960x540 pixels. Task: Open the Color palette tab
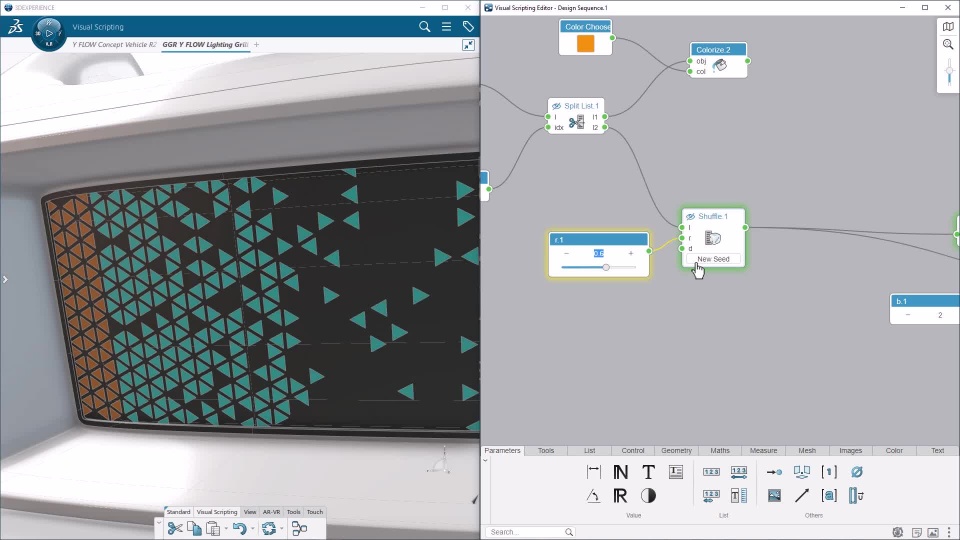[x=894, y=451]
